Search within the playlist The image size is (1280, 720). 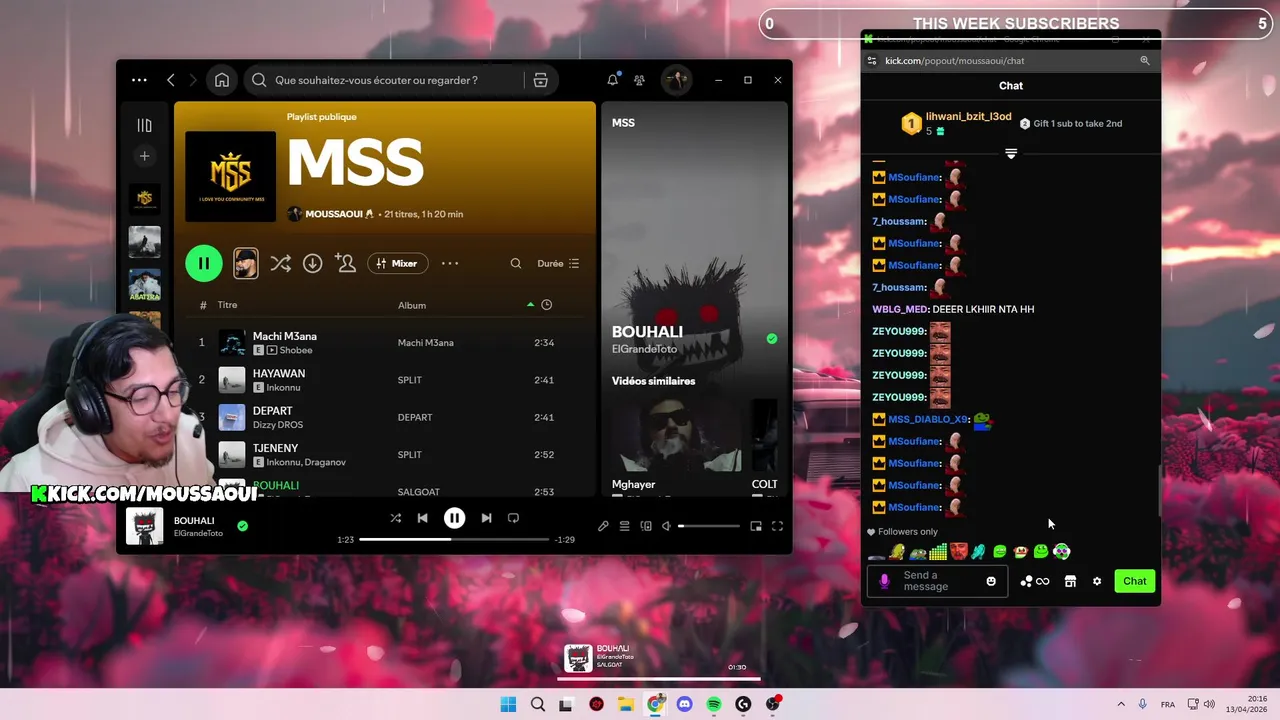(x=516, y=263)
